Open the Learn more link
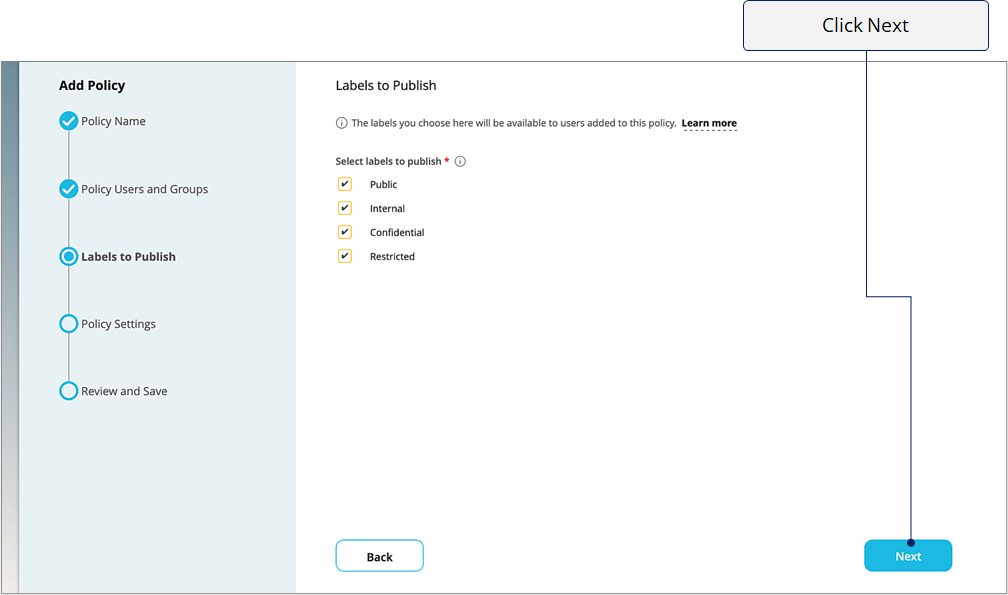This screenshot has width=1008, height=595. pos(709,123)
